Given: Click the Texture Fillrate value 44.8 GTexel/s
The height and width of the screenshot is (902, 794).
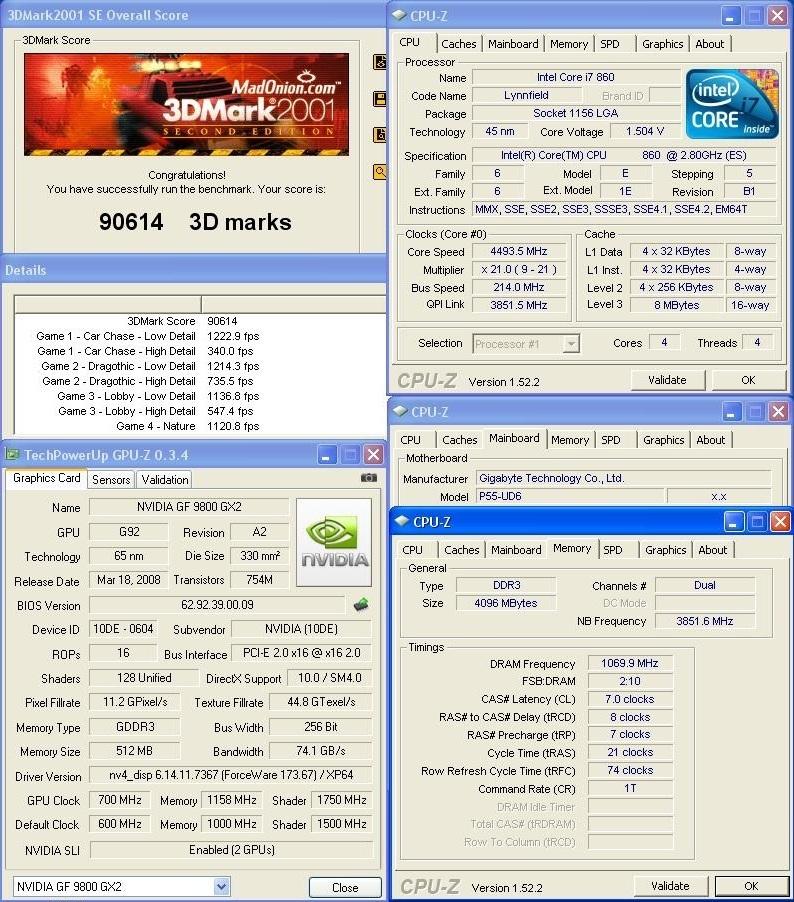Looking at the screenshot, I should (321, 702).
